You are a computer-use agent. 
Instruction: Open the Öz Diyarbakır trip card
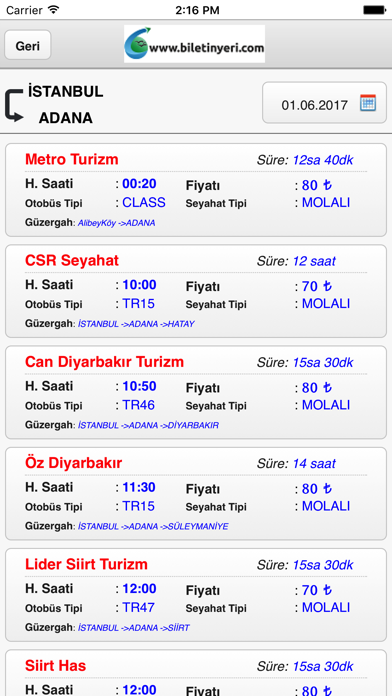coord(196,494)
